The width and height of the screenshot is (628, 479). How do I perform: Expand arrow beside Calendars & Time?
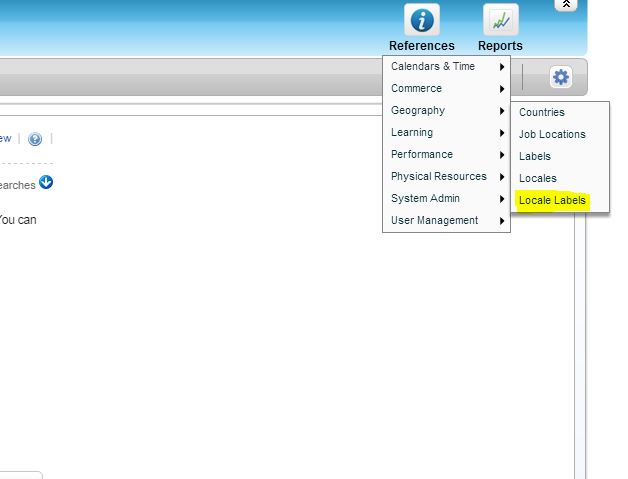tap(502, 67)
